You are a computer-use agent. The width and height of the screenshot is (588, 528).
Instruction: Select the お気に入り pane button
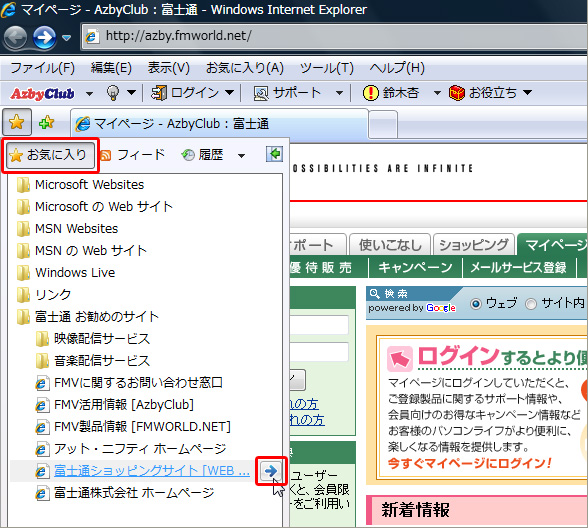50,155
